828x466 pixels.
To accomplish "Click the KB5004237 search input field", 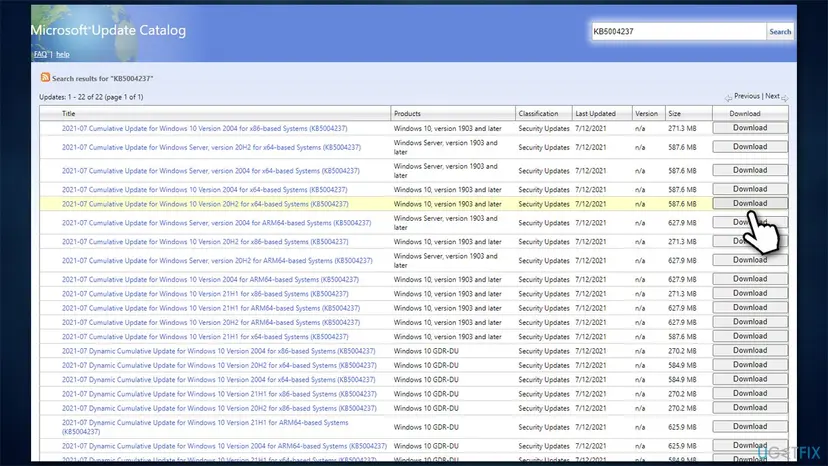I will click(x=679, y=31).
